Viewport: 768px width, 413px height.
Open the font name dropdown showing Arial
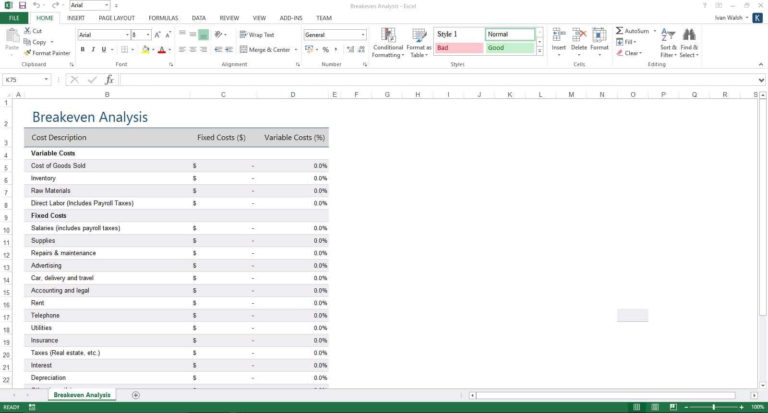coord(128,35)
